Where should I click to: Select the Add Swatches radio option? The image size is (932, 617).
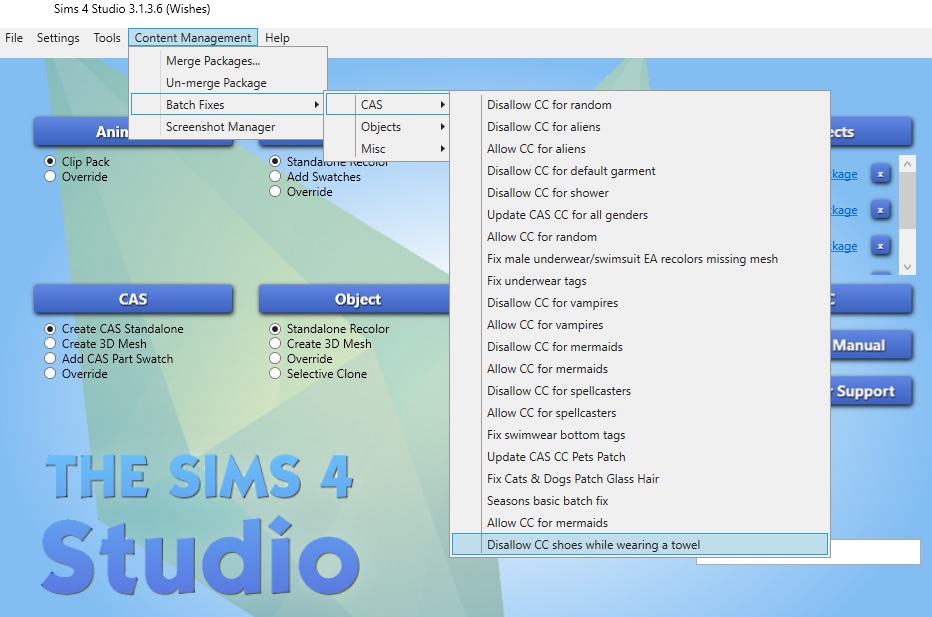pyautogui.click(x=275, y=177)
